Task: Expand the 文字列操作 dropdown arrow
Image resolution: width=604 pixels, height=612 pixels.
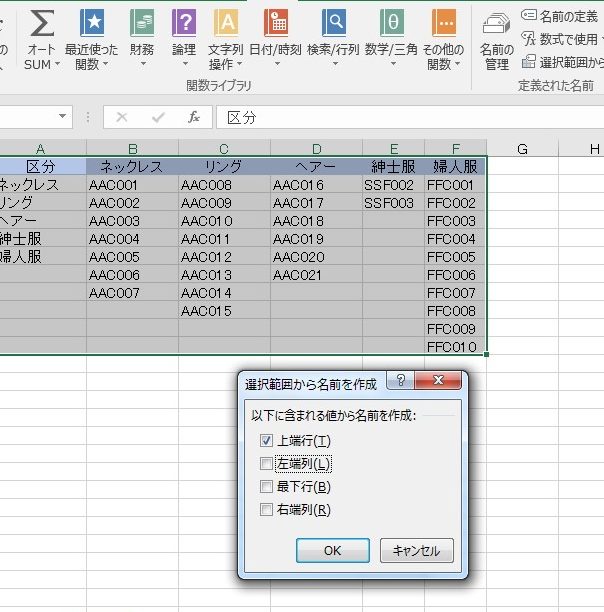Action: tap(239, 64)
